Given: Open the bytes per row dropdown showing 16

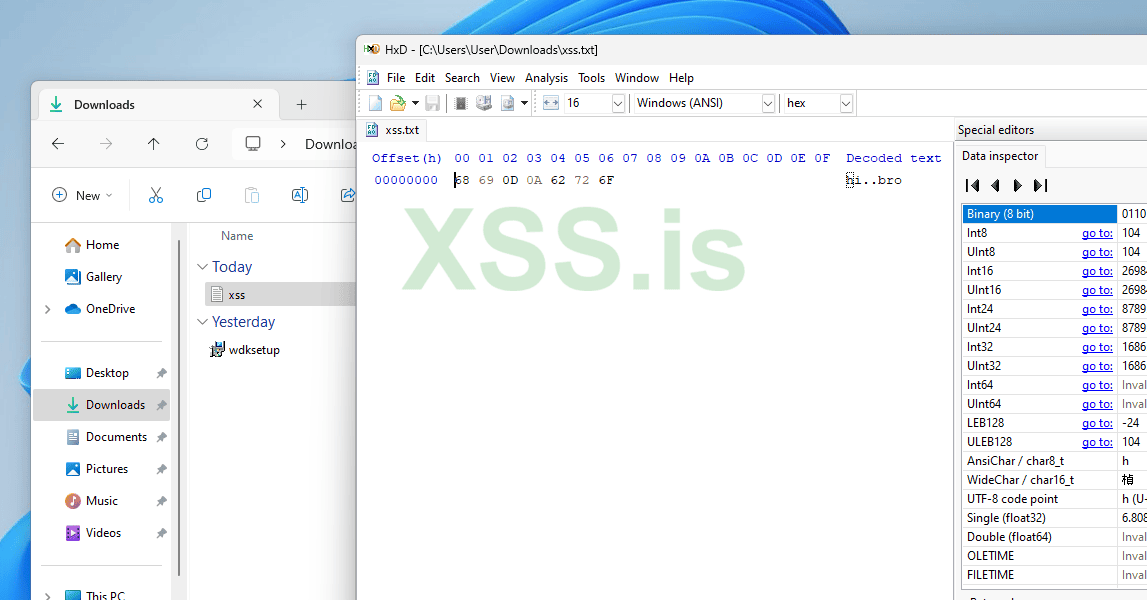Looking at the screenshot, I should point(617,103).
